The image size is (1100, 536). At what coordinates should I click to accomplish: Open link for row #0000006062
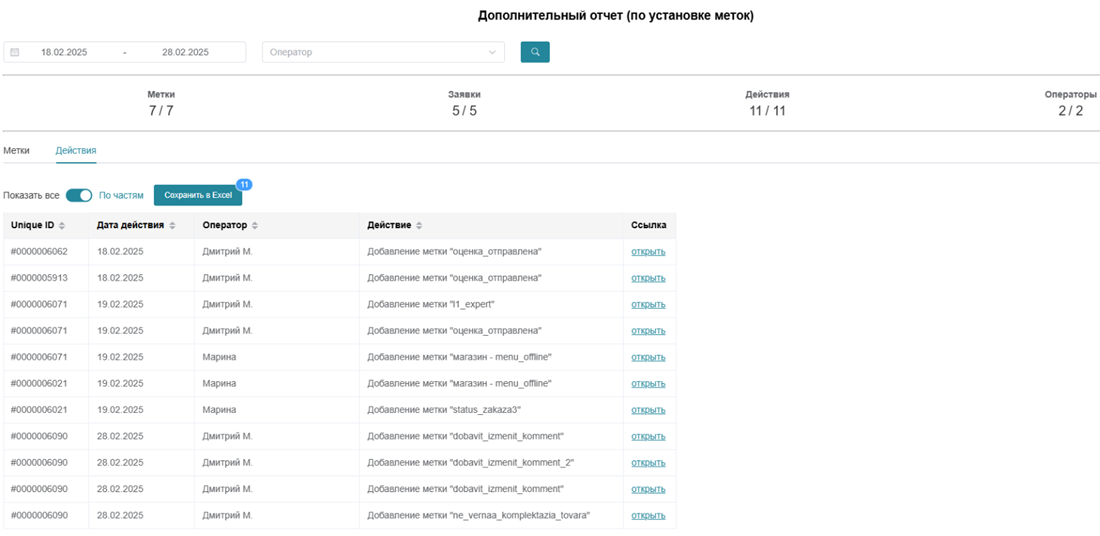click(x=648, y=252)
